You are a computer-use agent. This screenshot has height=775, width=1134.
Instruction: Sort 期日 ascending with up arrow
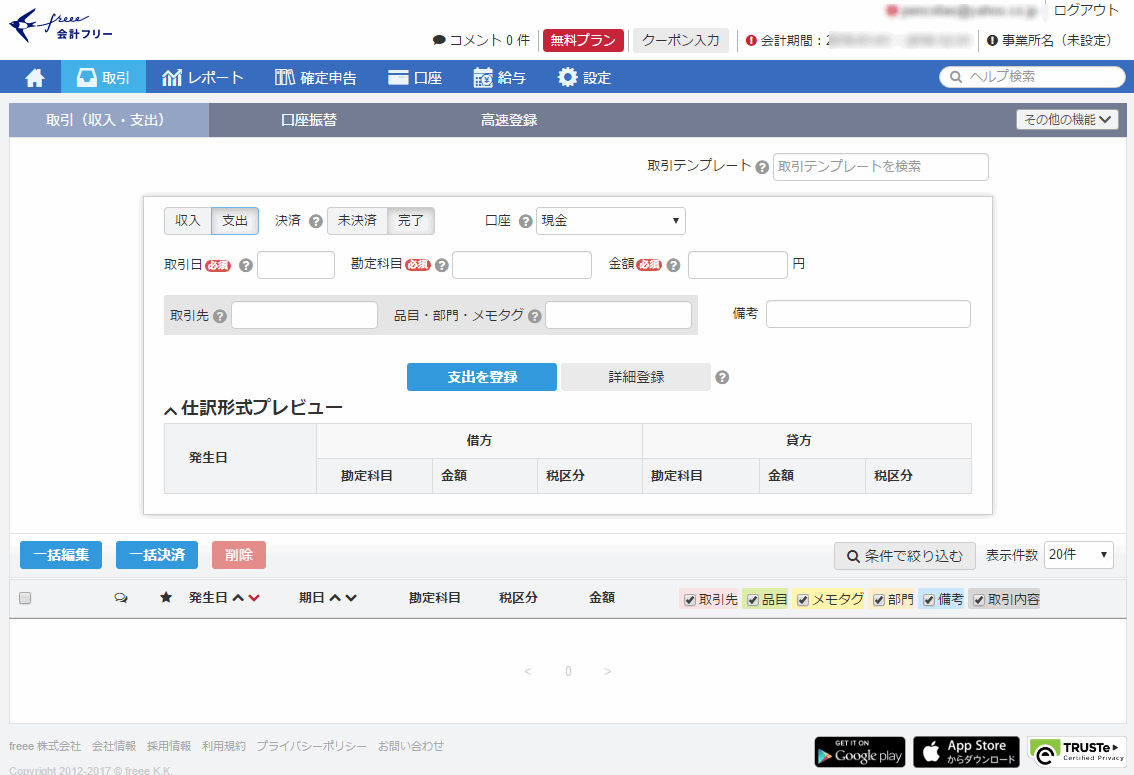click(x=335, y=598)
